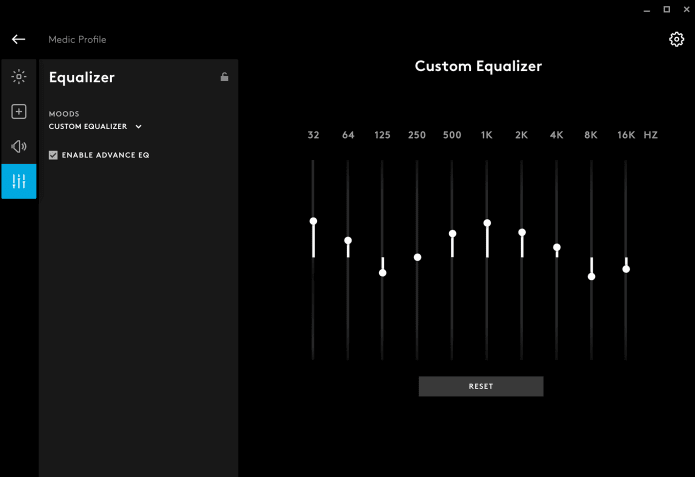Select the equalizer sliders sidebar icon
Screen dimensions: 695x477
click(18, 181)
